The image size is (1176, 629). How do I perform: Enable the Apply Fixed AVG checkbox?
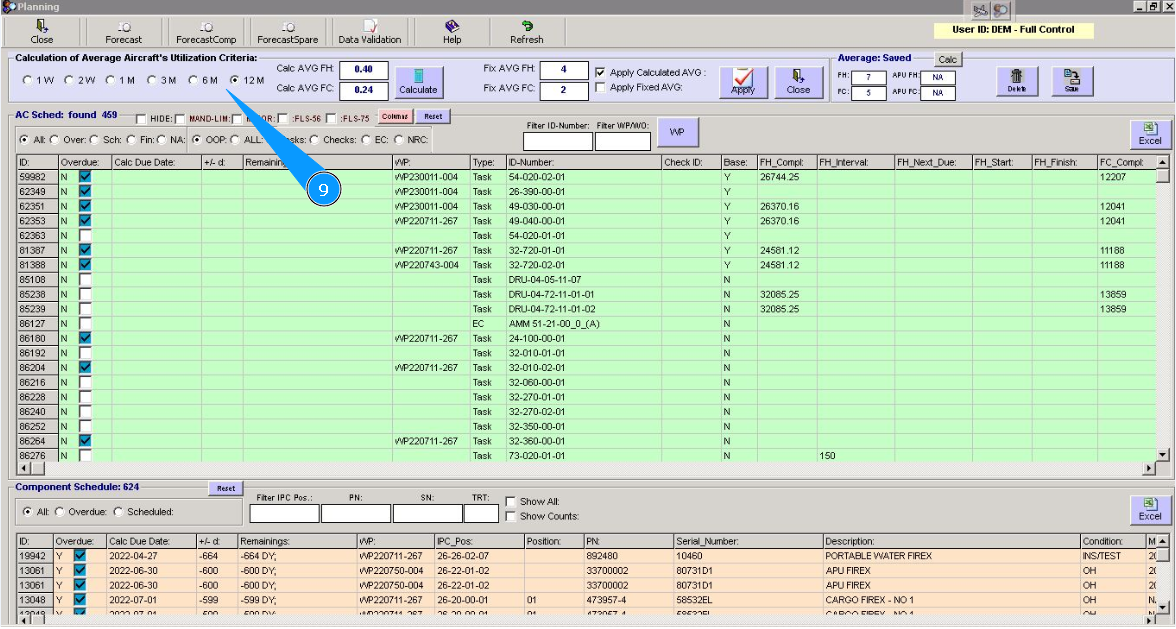600,88
